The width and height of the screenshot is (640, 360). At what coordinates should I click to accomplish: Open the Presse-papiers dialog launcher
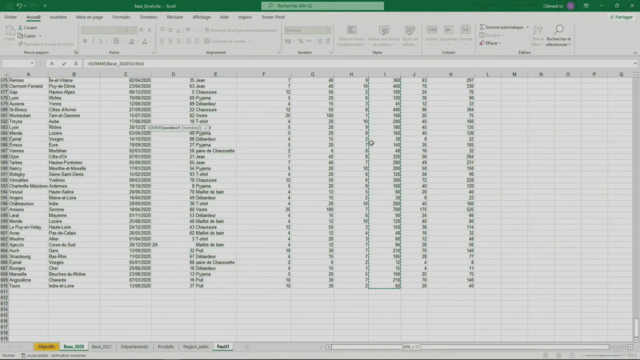pyautogui.click(x=76, y=53)
